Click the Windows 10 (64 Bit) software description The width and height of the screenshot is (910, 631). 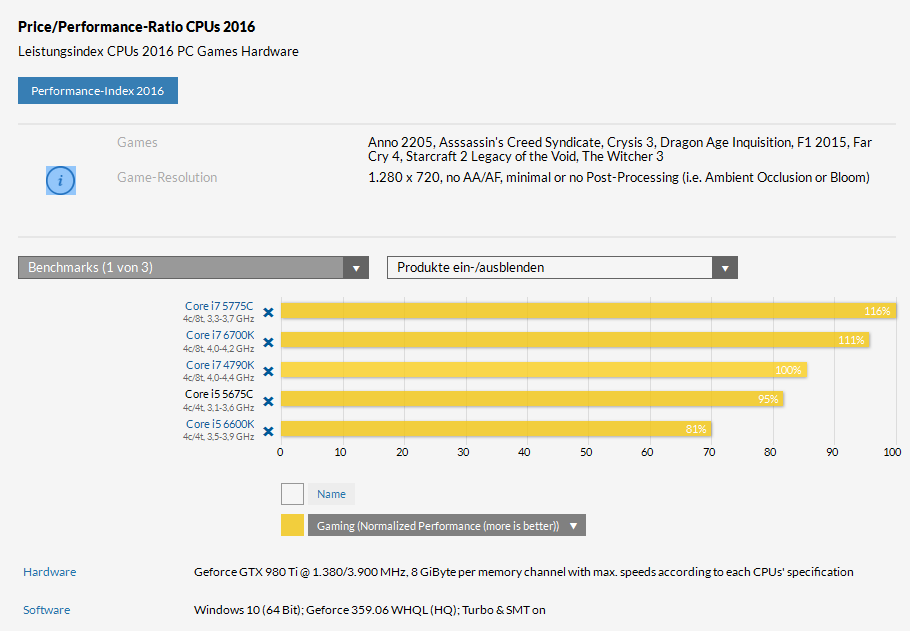point(370,610)
